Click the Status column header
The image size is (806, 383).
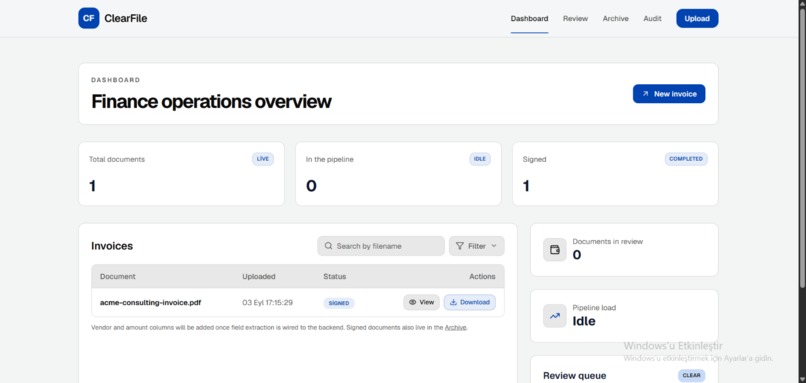tap(335, 277)
